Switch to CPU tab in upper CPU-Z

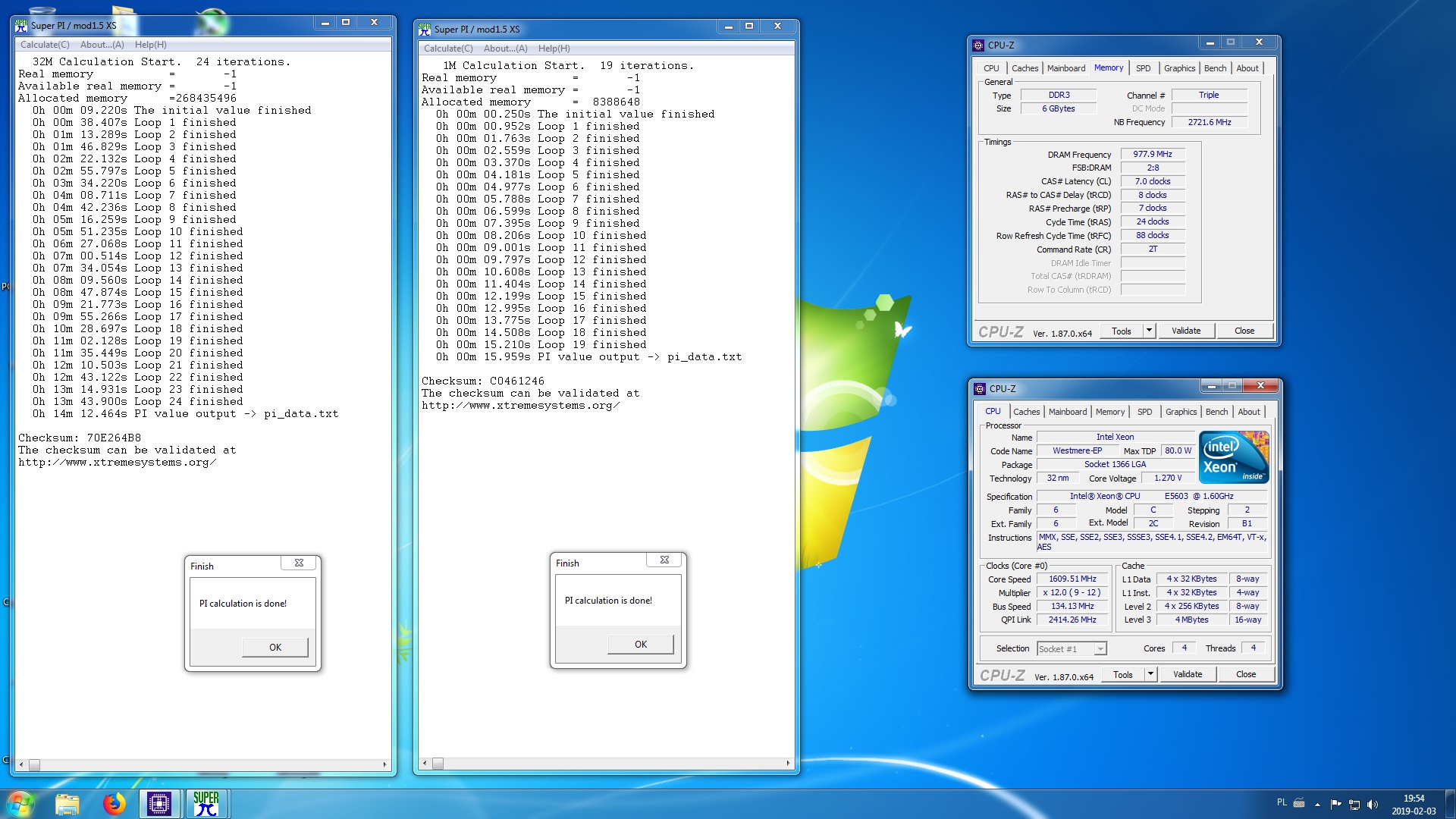coord(991,68)
